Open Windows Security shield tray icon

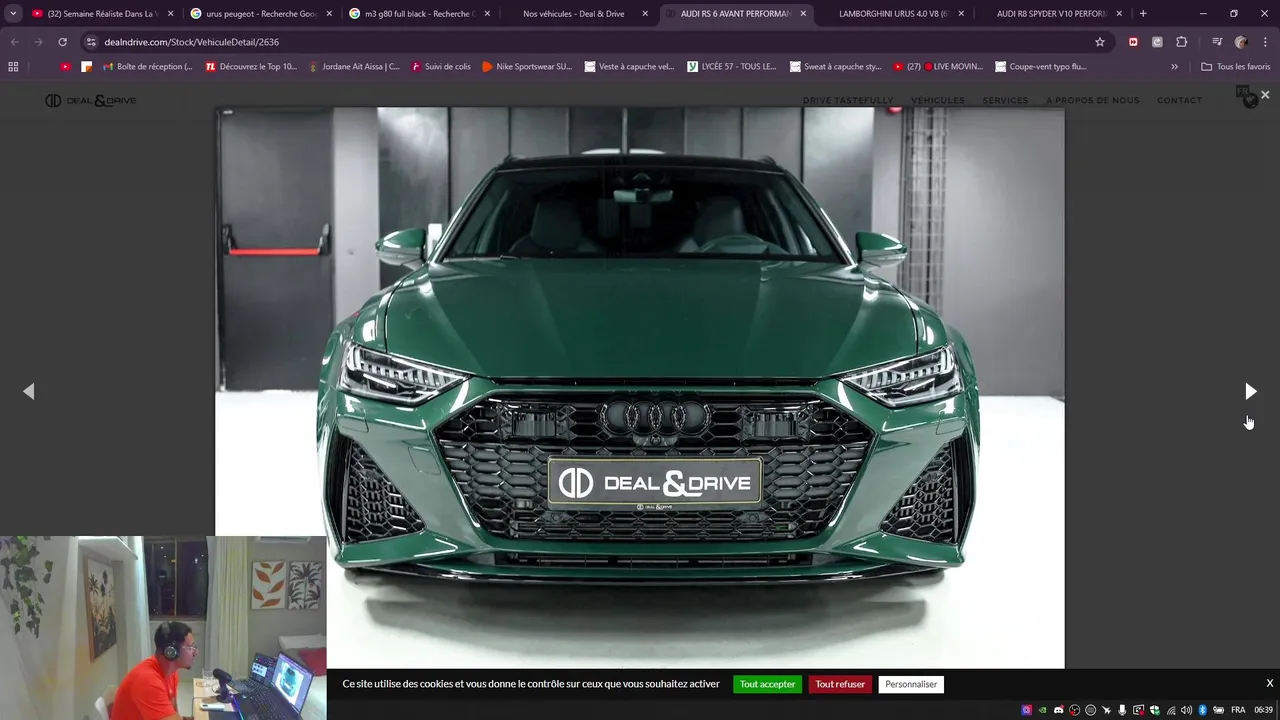pos(1155,710)
